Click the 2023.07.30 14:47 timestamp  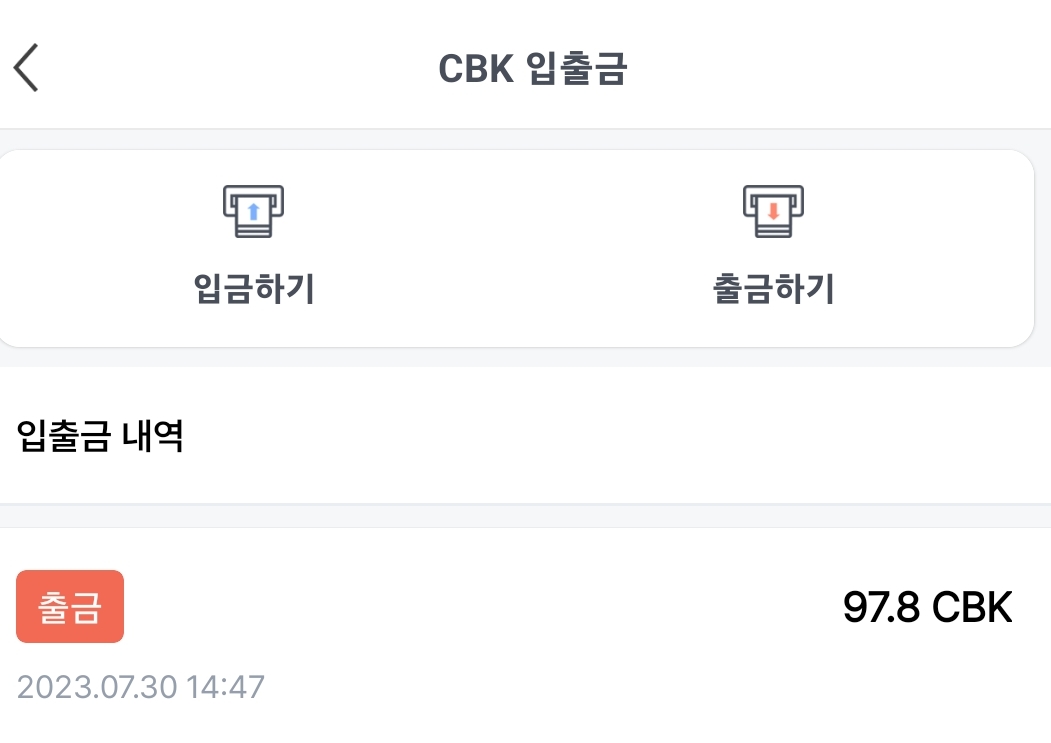tap(140, 687)
